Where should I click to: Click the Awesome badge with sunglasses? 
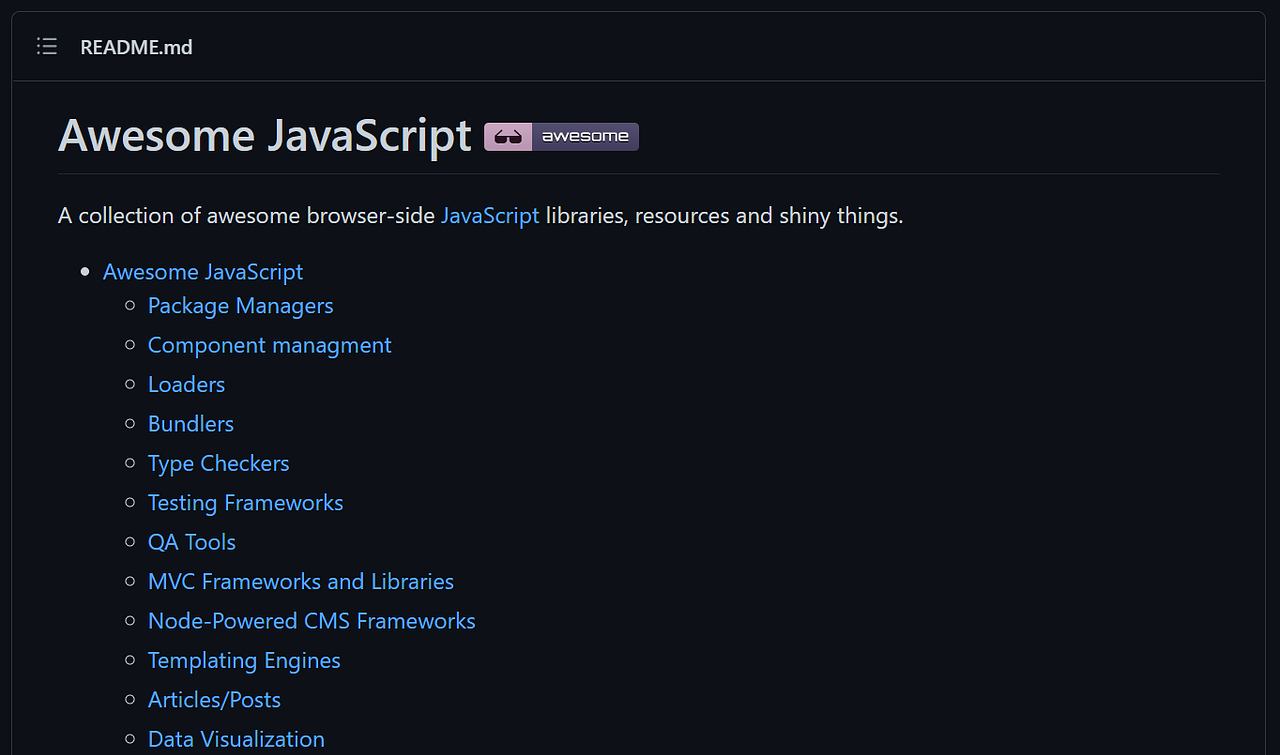(561, 136)
